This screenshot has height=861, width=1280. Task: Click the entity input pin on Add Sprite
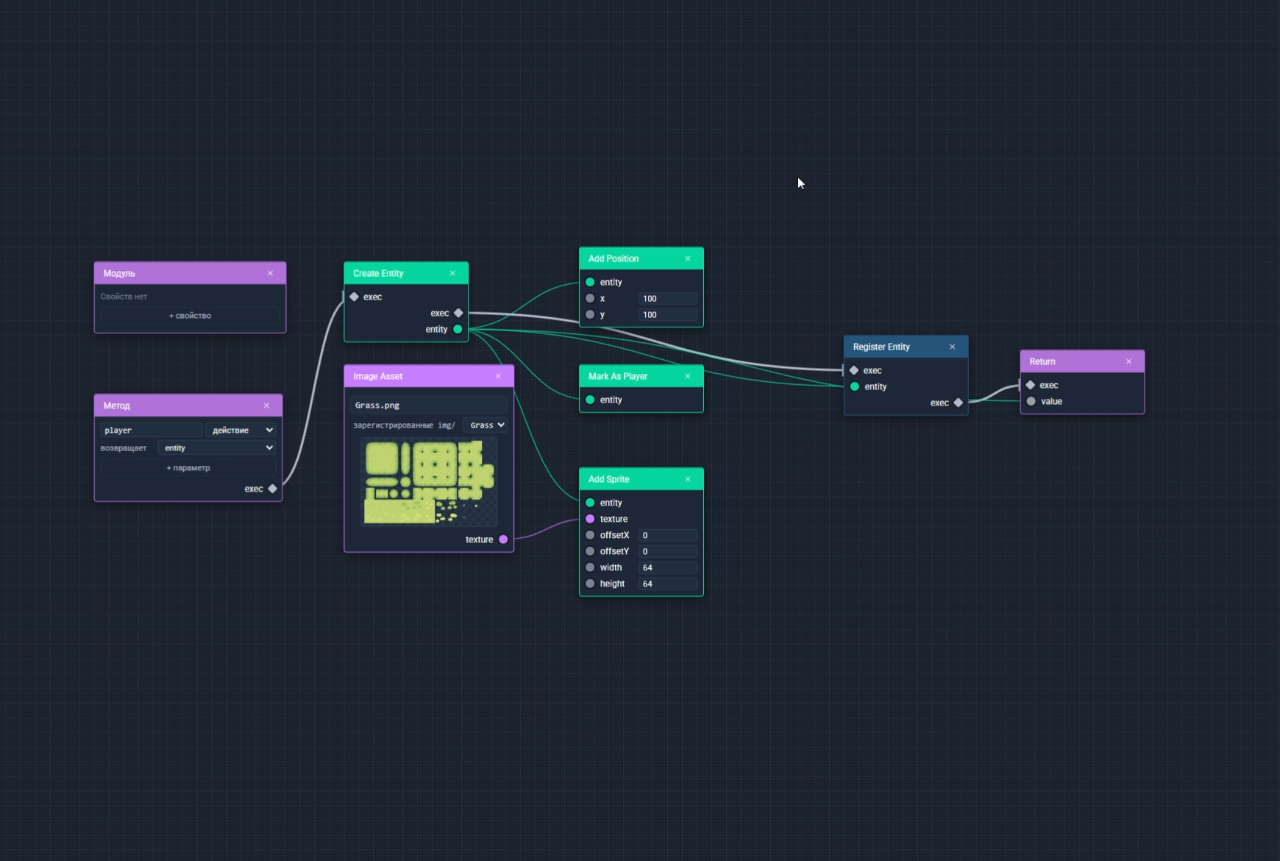590,503
